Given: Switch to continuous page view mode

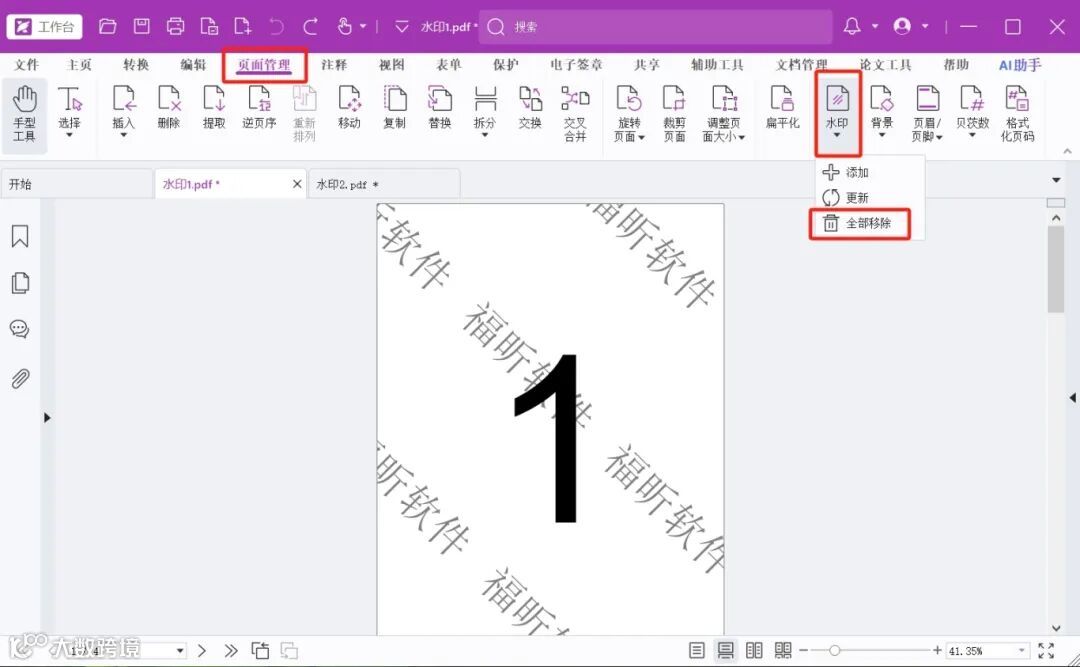Looking at the screenshot, I should (x=725, y=650).
